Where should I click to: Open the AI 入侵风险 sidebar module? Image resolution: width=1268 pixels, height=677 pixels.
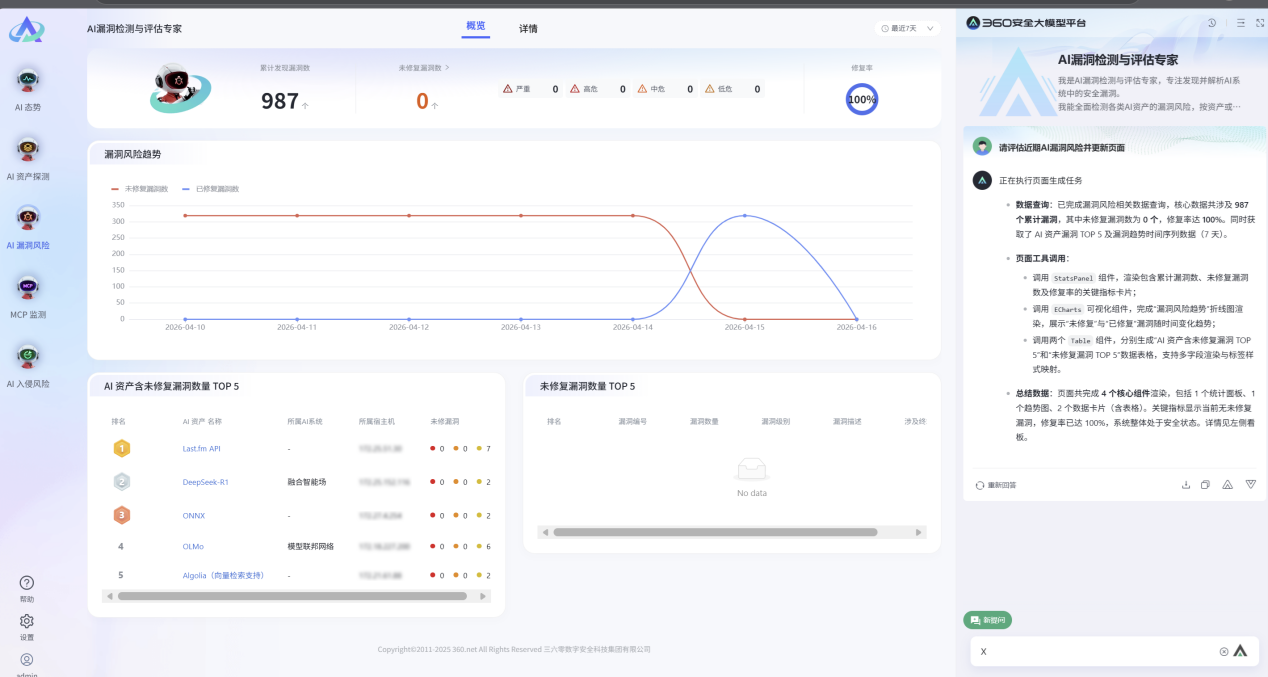(x=28, y=363)
